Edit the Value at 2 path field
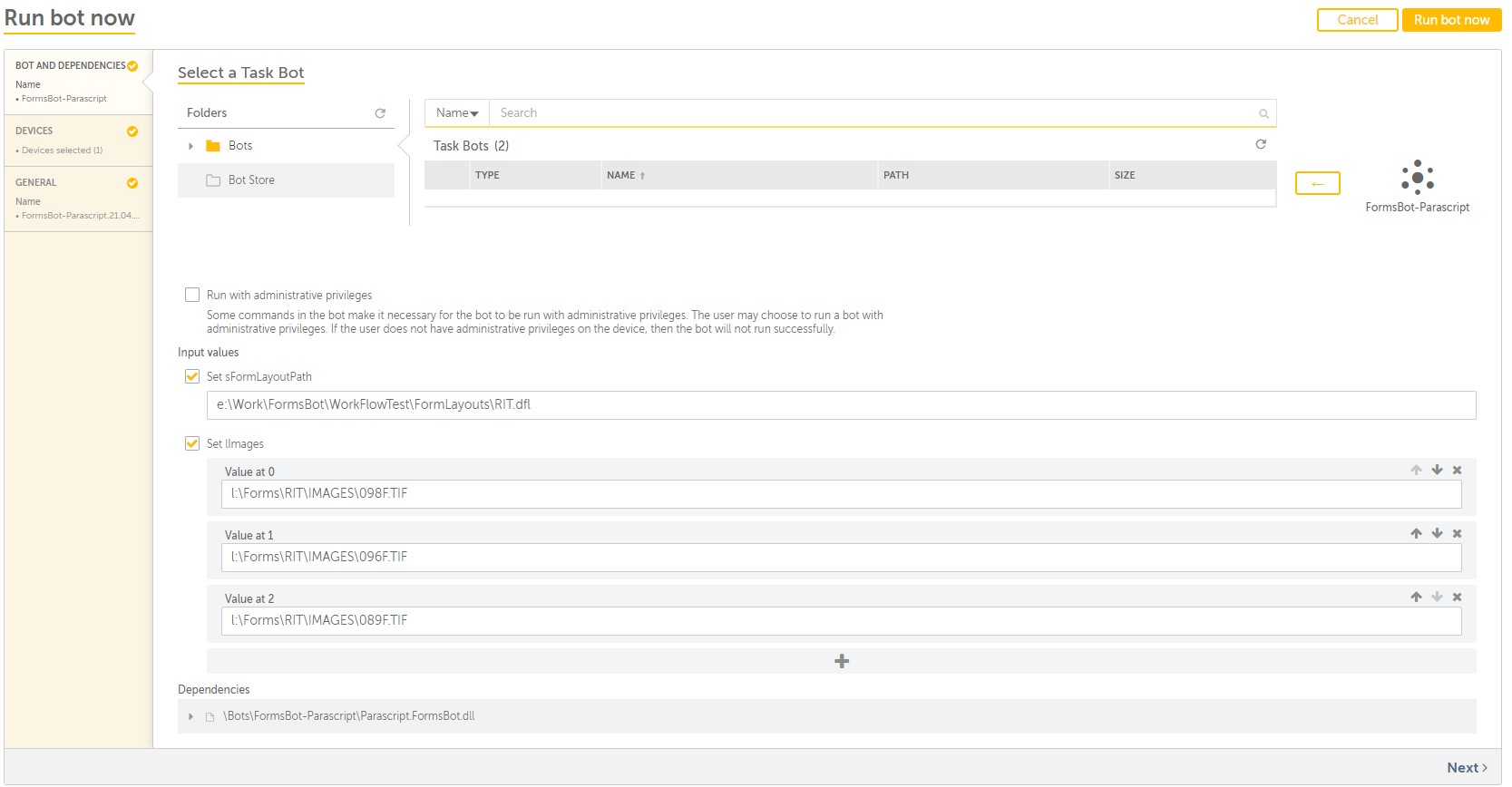Viewport: 1512px width, 787px height. click(842, 621)
